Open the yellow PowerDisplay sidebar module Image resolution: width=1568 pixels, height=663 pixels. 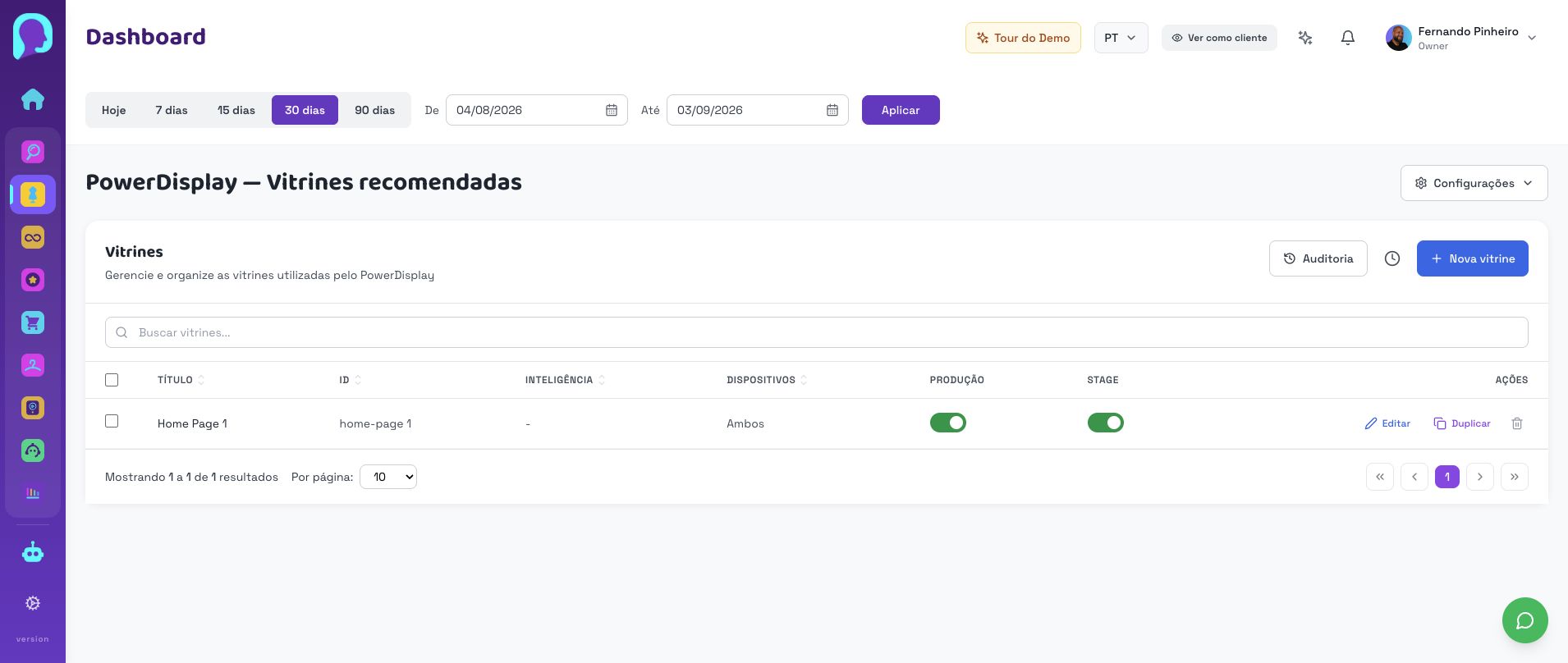click(33, 194)
